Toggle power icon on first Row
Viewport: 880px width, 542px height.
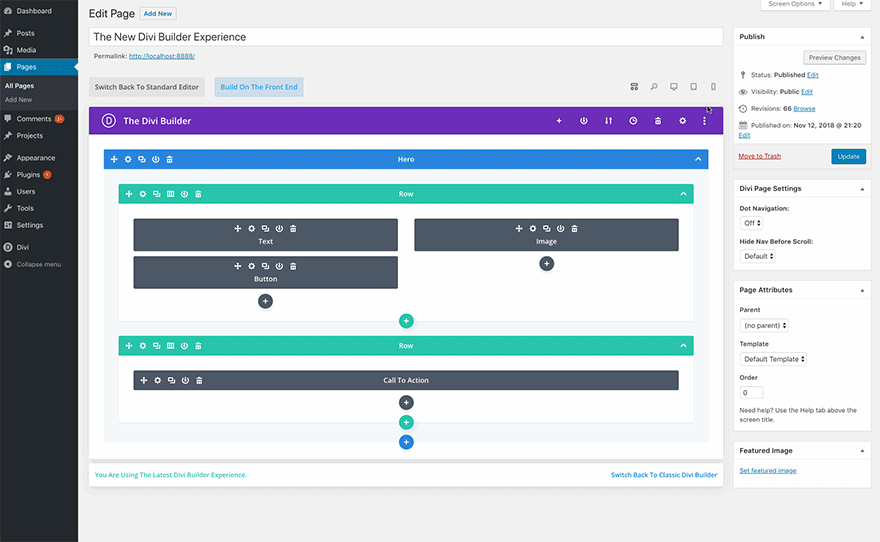(x=184, y=194)
